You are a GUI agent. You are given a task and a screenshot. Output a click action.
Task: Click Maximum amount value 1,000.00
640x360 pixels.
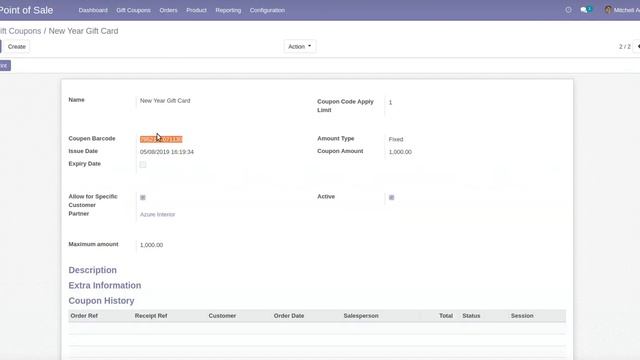(151, 245)
